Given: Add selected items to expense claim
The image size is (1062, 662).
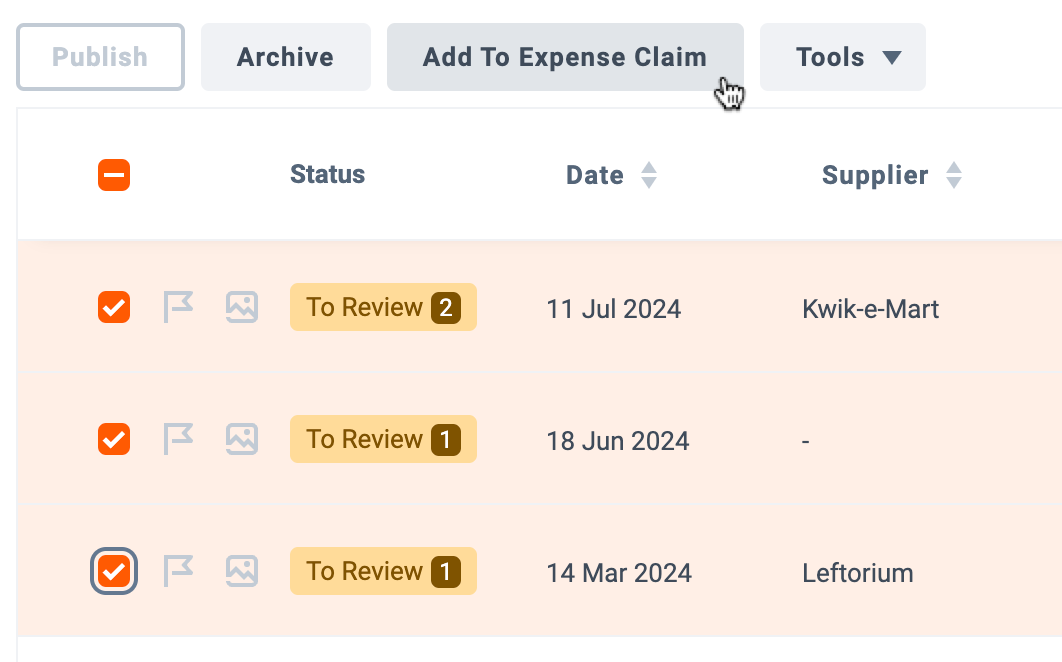Looking at the screenshot, I should coord(565,57).
